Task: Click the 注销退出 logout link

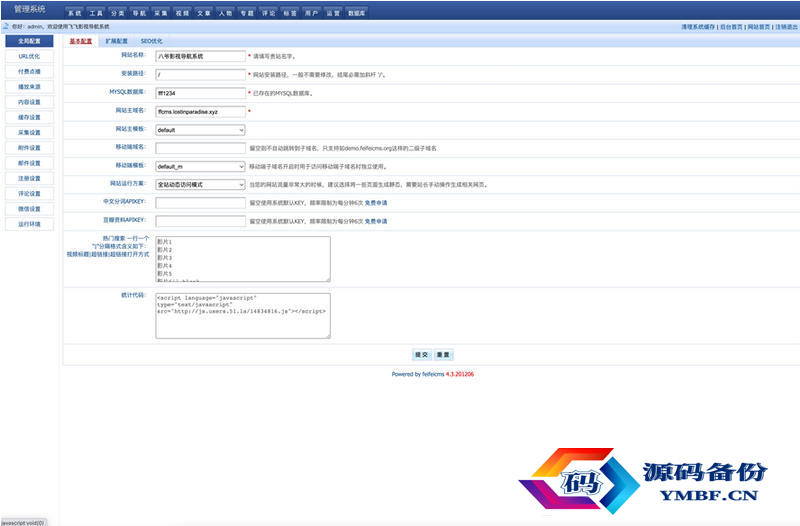Action: 786,27
